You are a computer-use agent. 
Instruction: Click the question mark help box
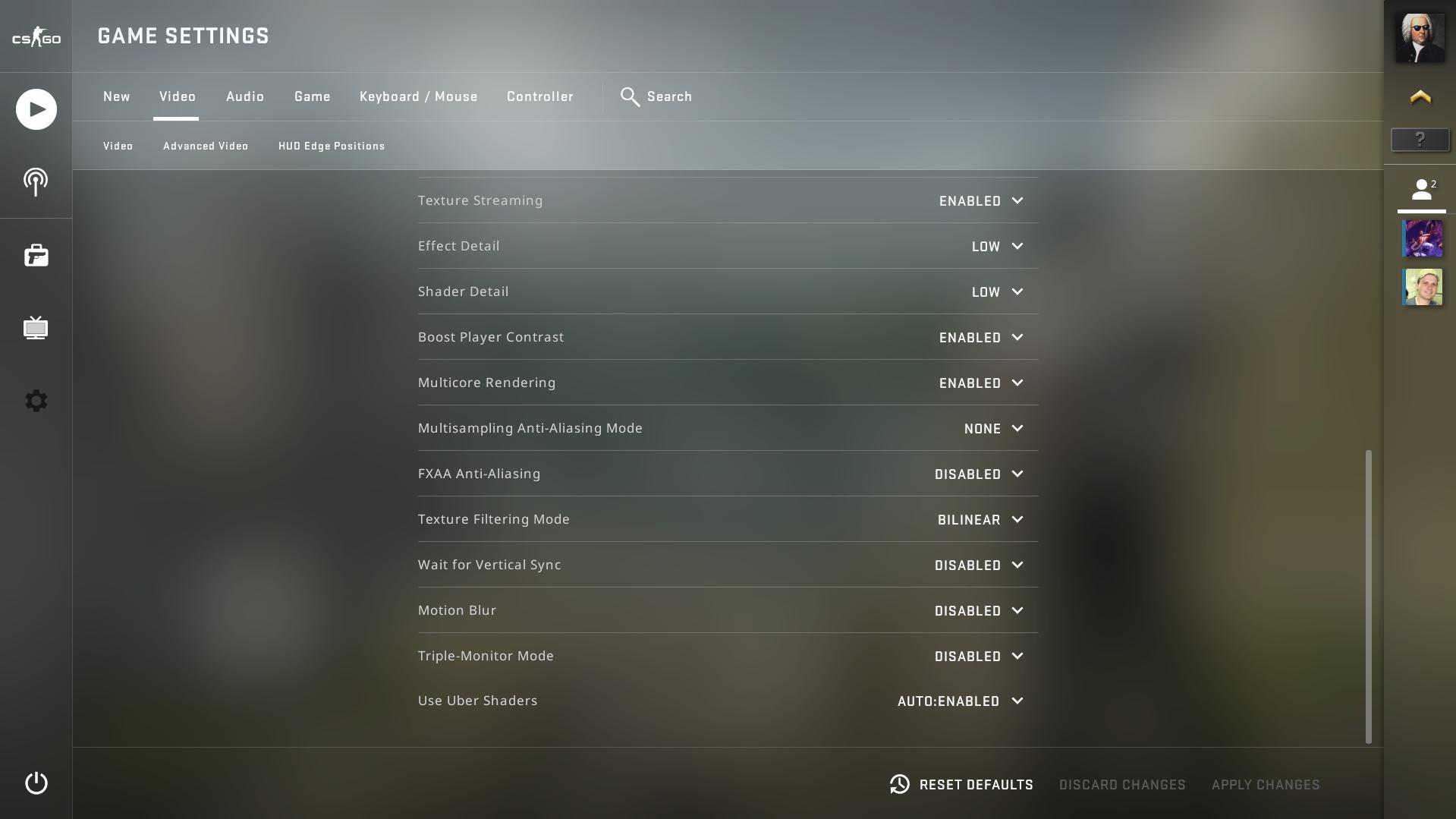pyautogui.click(x=1420, y=140)
